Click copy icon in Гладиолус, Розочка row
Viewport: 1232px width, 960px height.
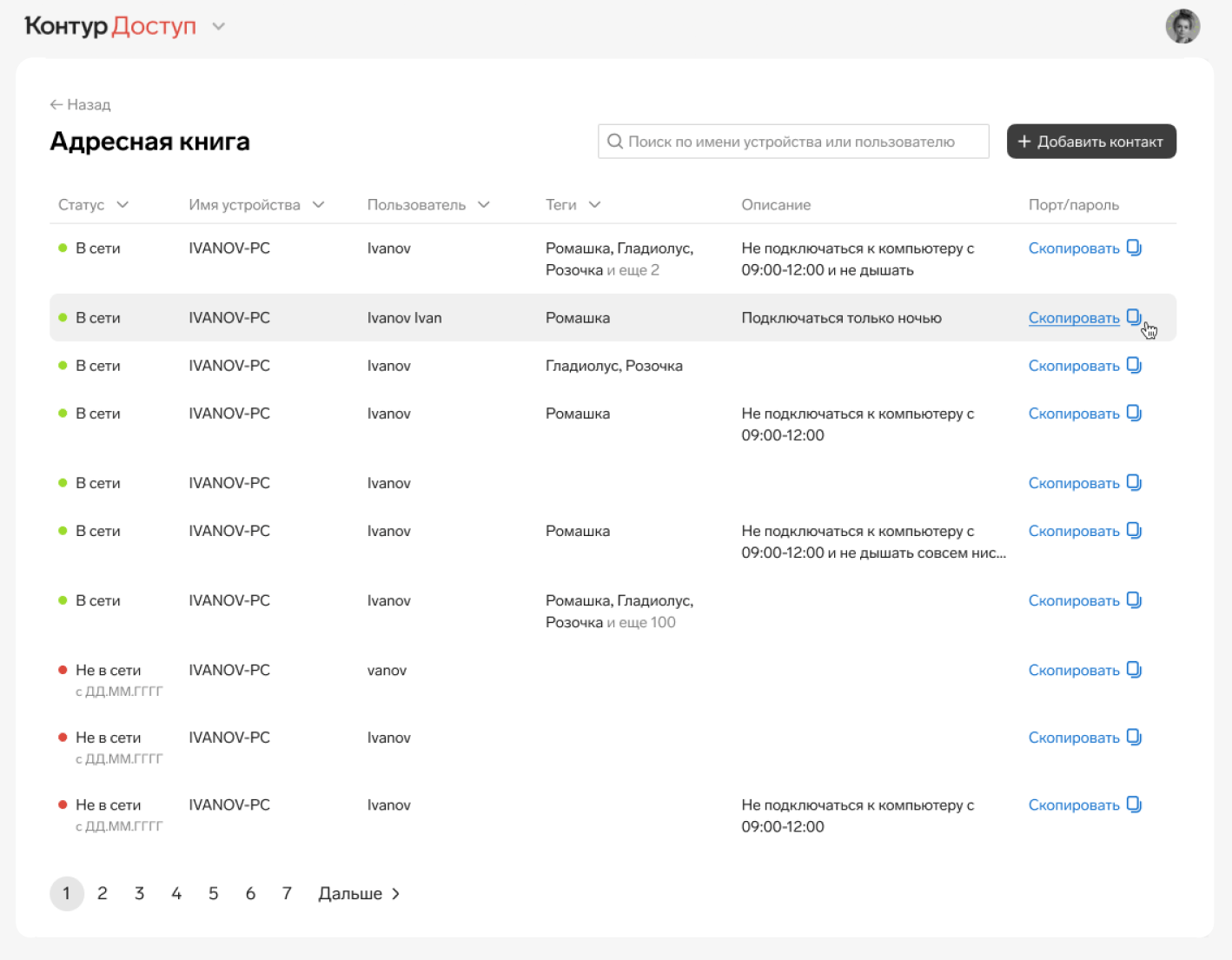(x=1134, y=365)
